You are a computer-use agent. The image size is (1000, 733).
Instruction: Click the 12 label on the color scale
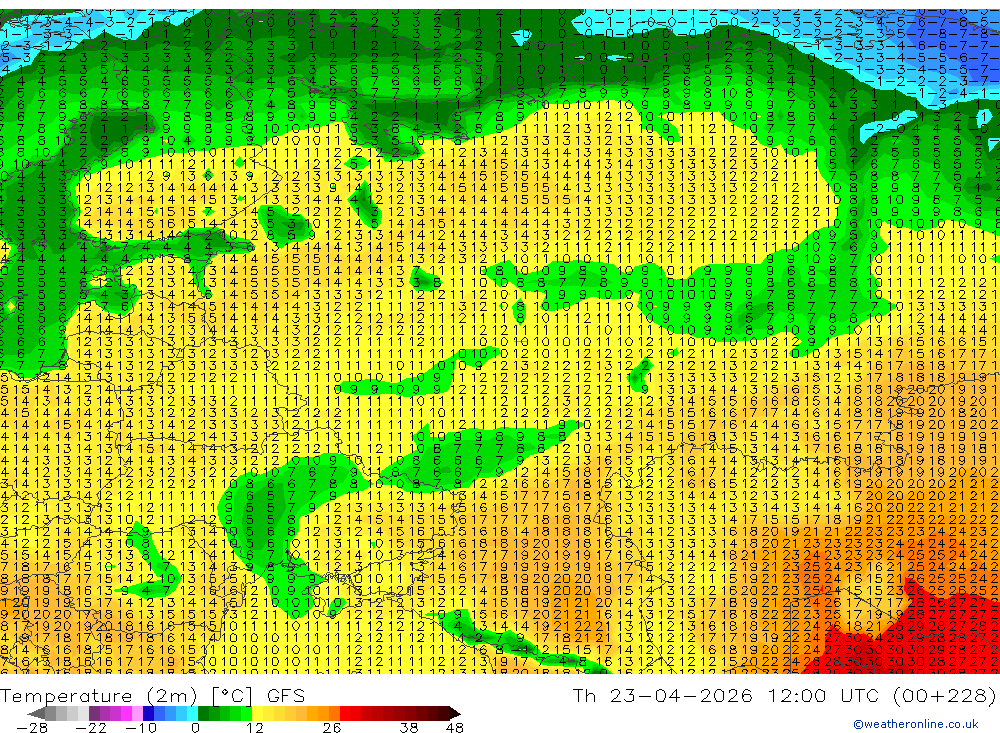tap(254, 727)
